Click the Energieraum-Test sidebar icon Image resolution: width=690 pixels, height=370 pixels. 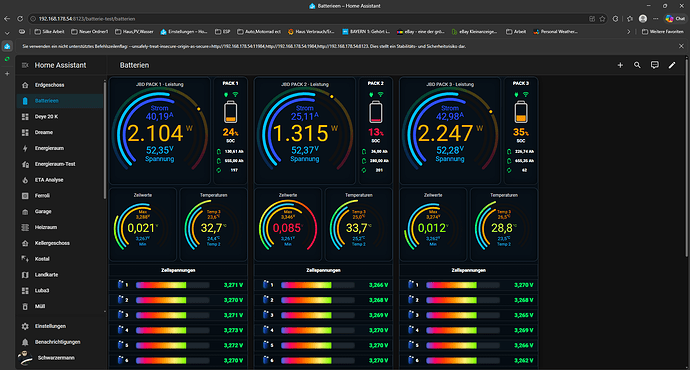pyautogui.click(x=25, y=164)
